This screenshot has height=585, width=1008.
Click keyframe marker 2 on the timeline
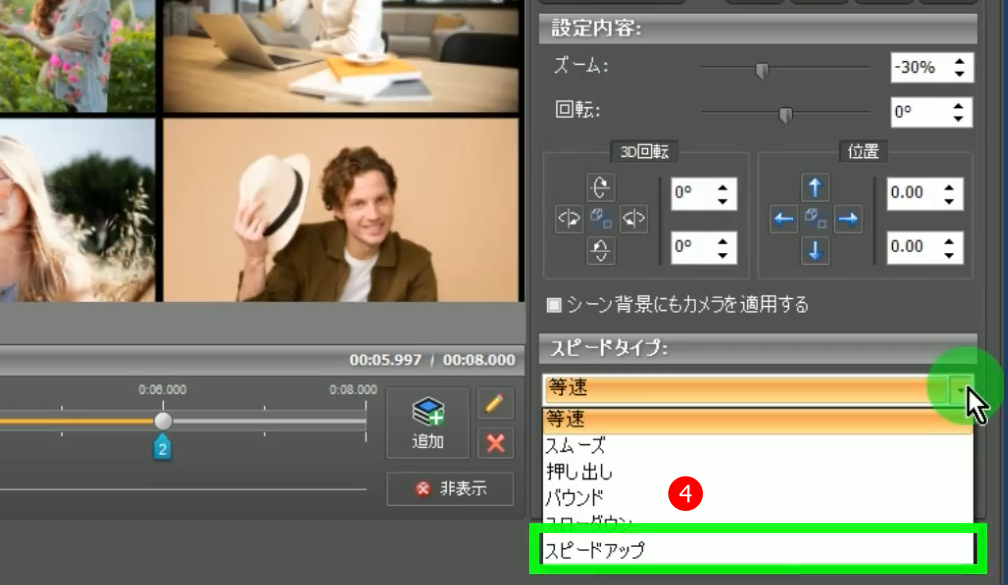click(x=163, y=448)
